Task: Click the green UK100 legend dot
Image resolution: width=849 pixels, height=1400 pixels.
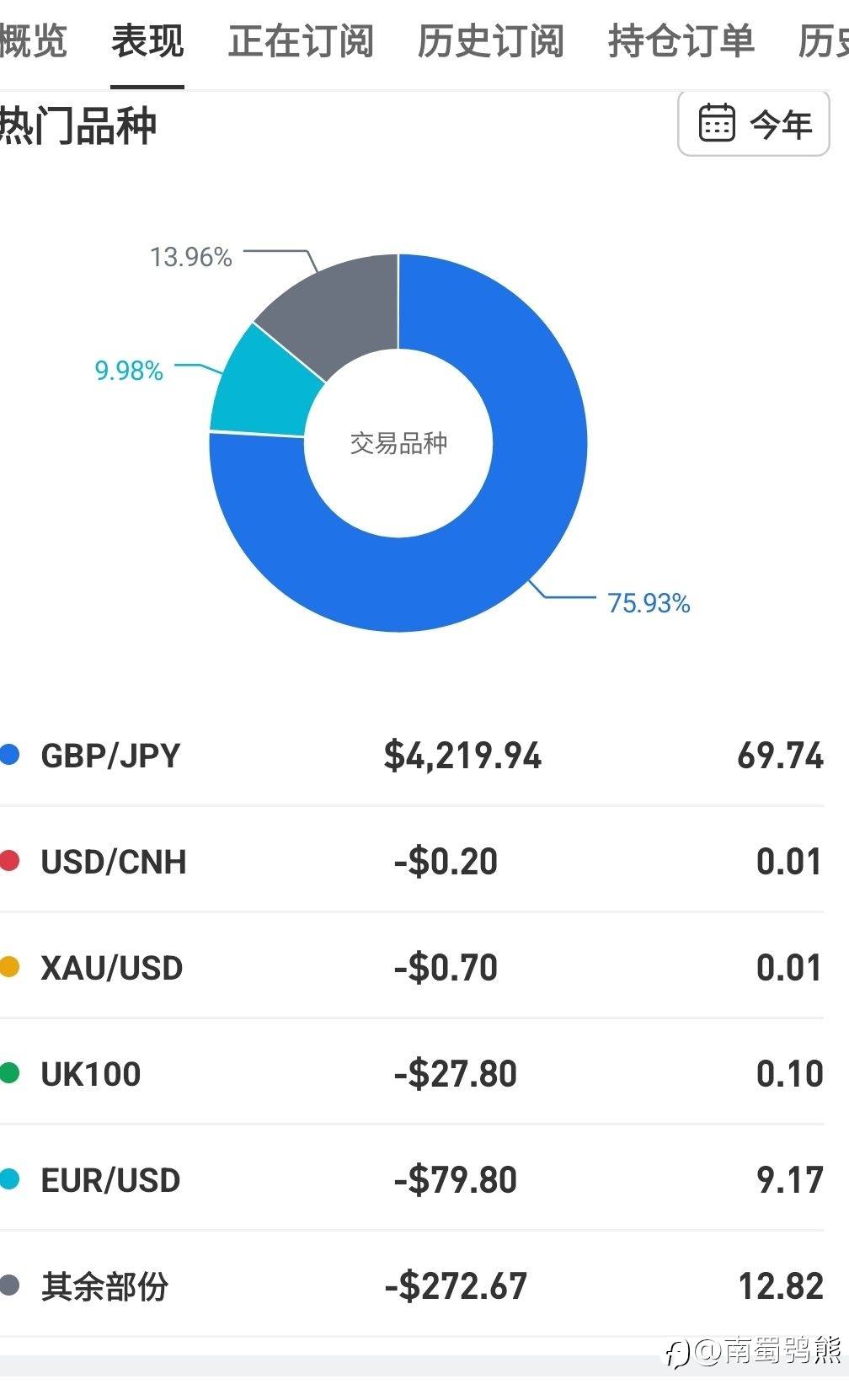Action: coord(10,1073)
